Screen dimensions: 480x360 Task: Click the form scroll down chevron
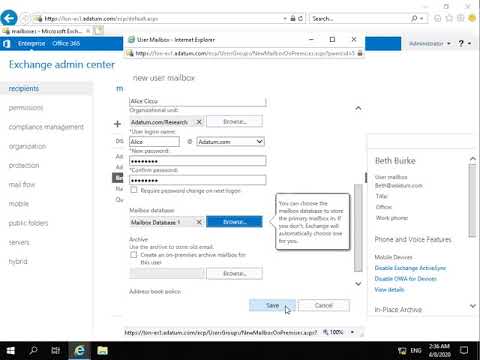coord(358,284)
